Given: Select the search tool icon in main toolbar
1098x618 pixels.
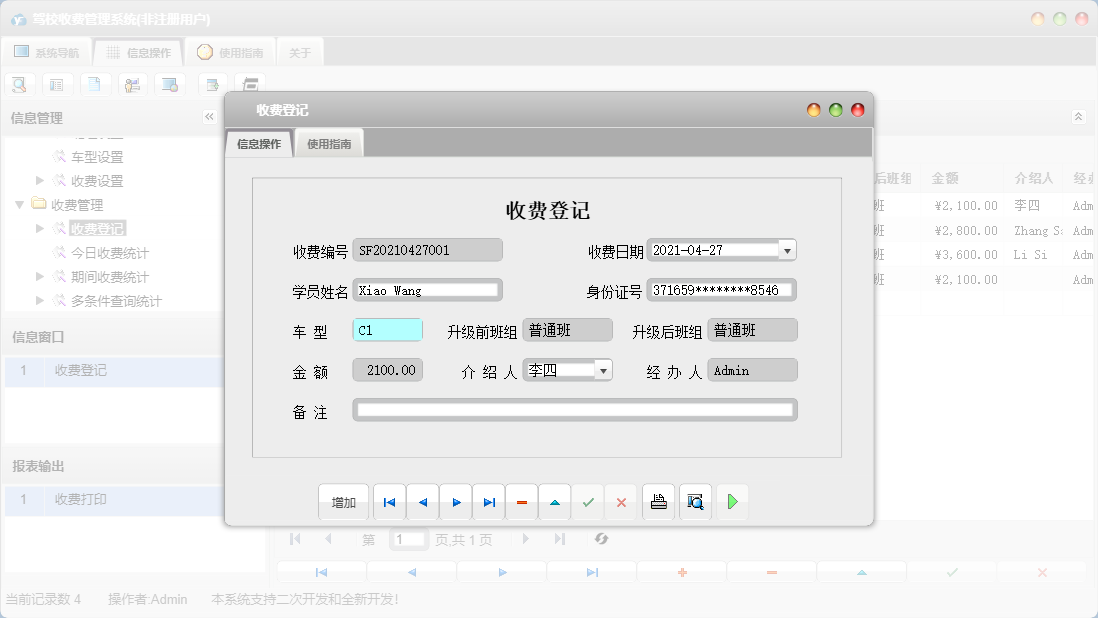Looking at the screenshot, I should coord(19,84).
